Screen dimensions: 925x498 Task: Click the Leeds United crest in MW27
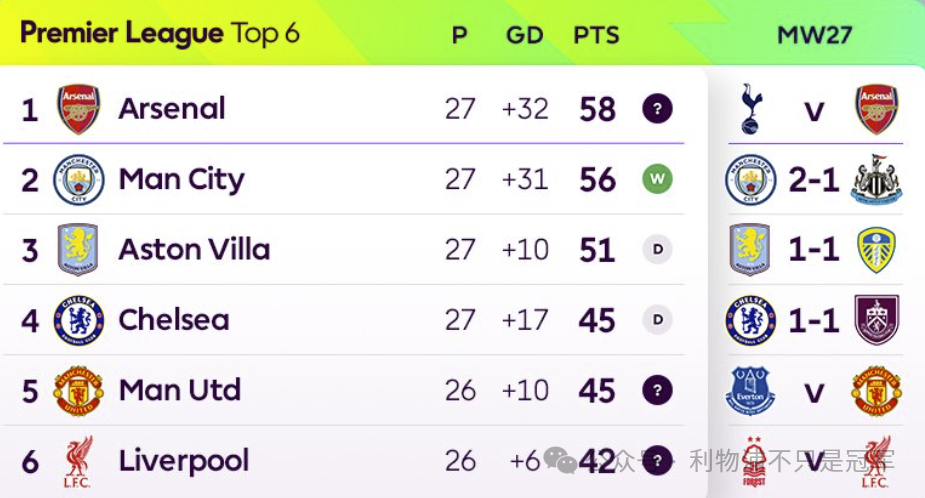876,250
